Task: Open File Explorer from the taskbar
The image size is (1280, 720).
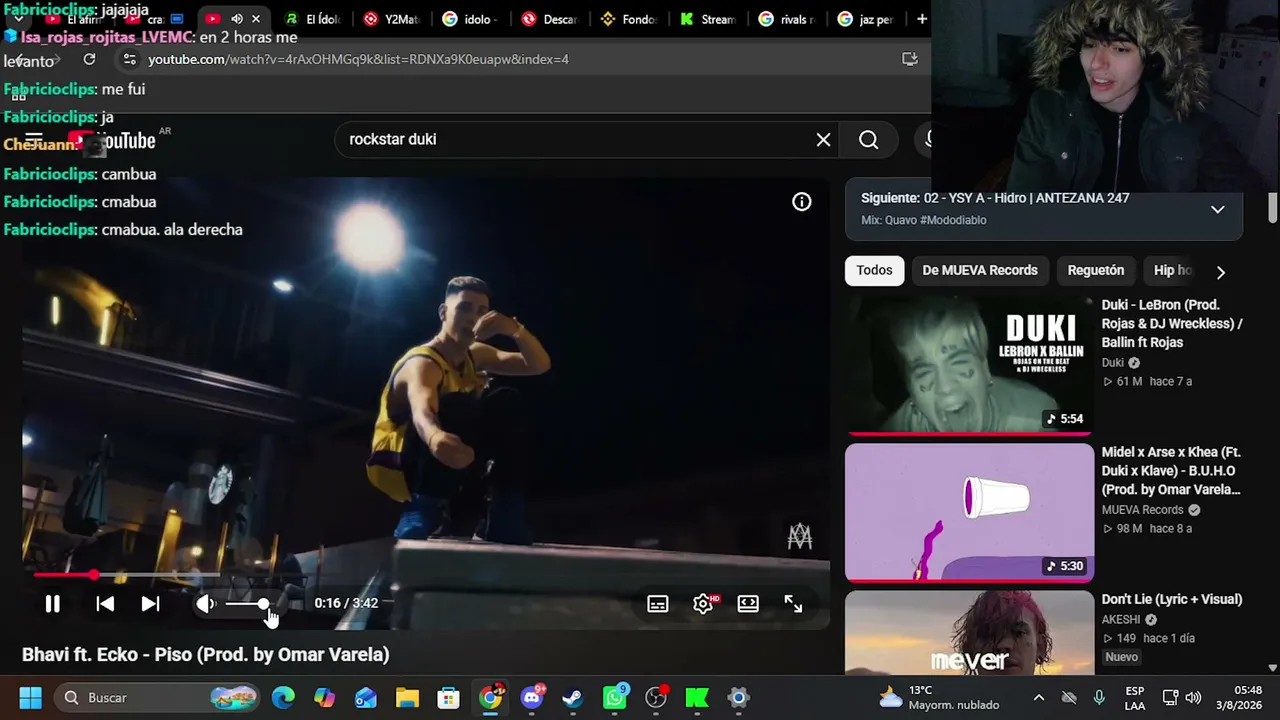Action: [x=407, y=698]
